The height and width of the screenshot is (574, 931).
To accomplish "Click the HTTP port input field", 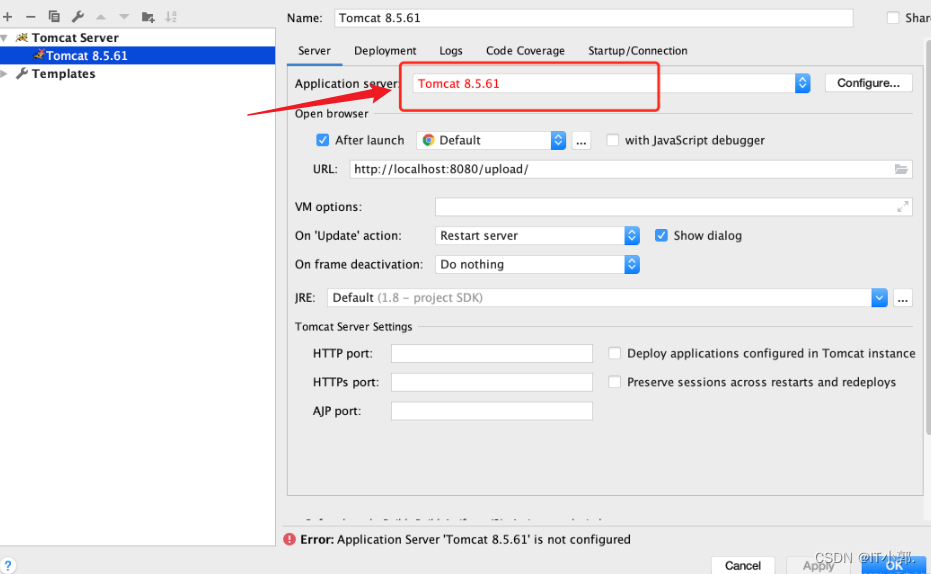I will click(x=492, y=353).
